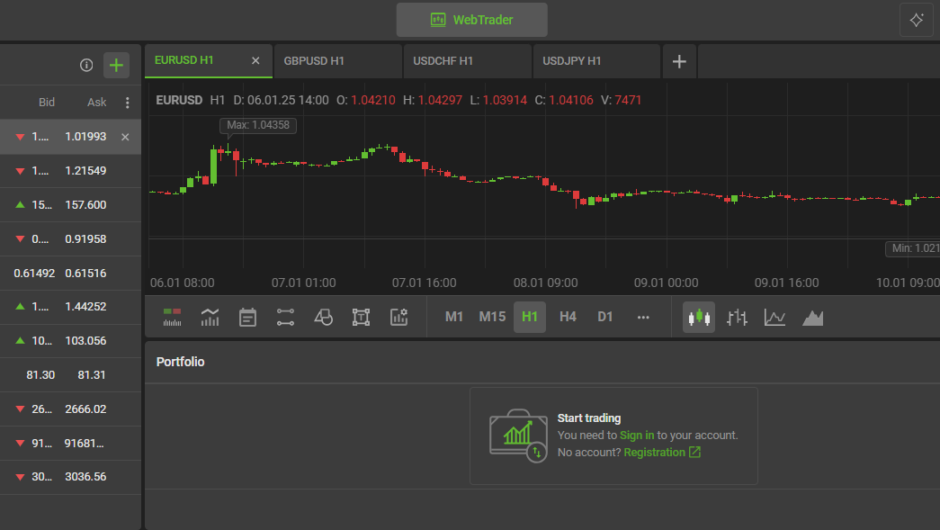The width and height of the screenshot is (940, 530).
Task: Click the Sign in link
Action: [637, 435]
